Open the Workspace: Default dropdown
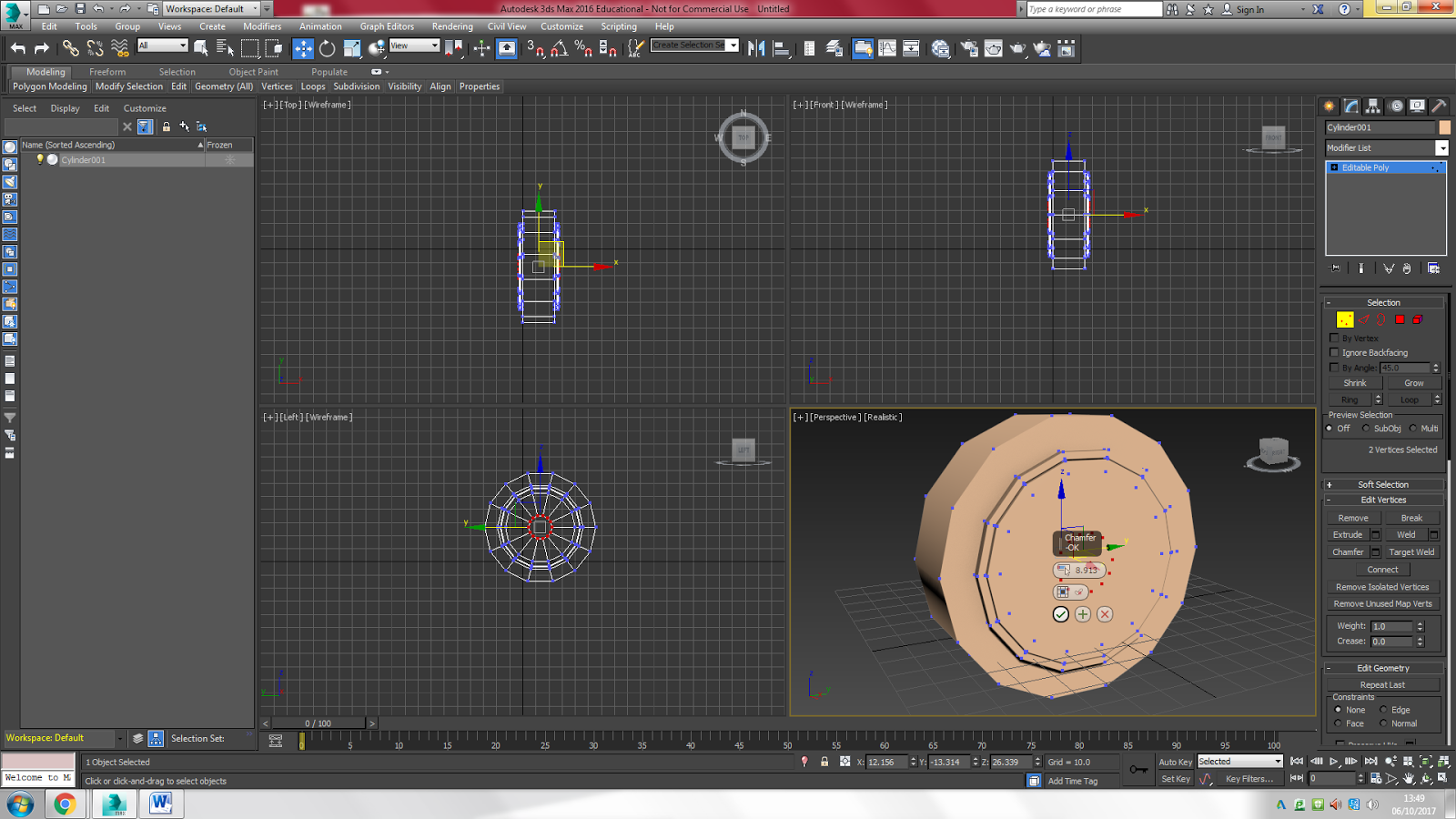 coord(213,8)
